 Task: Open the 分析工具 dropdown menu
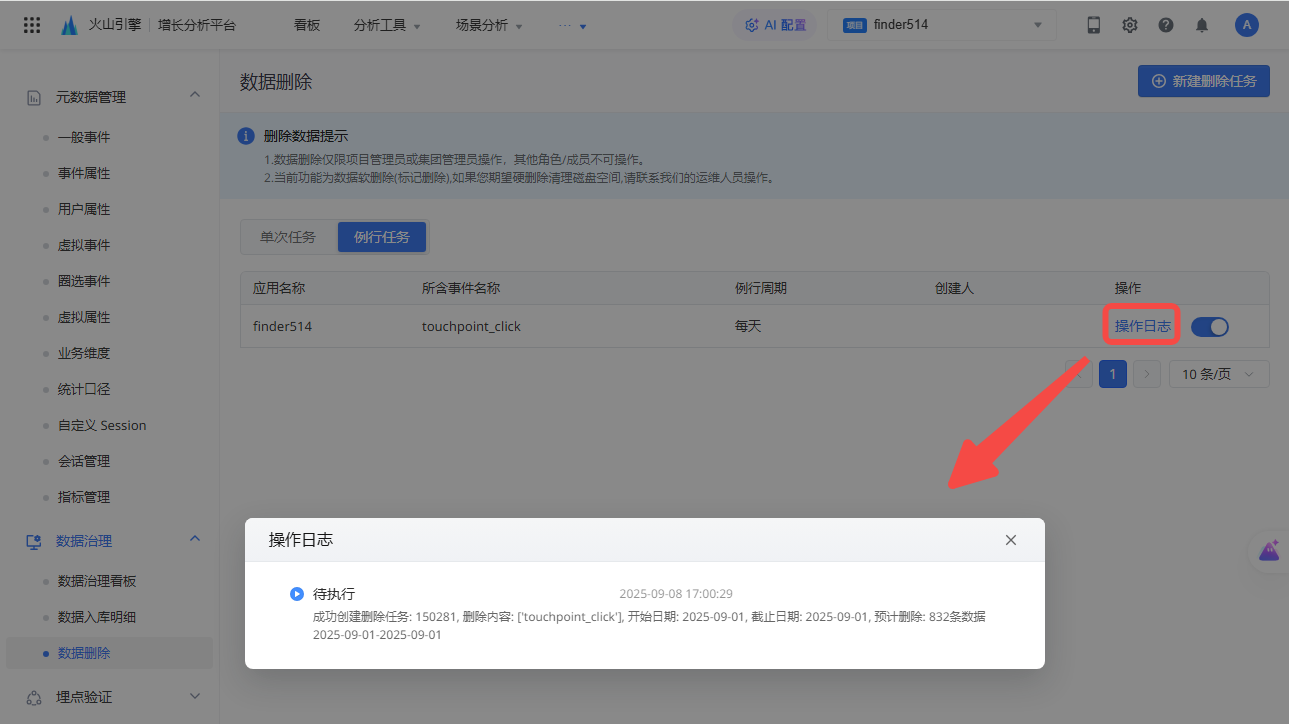click(387, 25)
